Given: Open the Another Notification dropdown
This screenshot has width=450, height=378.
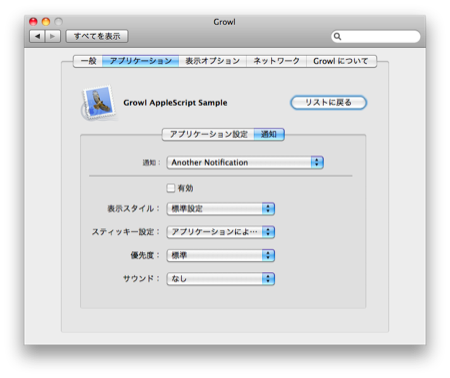Looking at the screenshot, I should point(245,162).
